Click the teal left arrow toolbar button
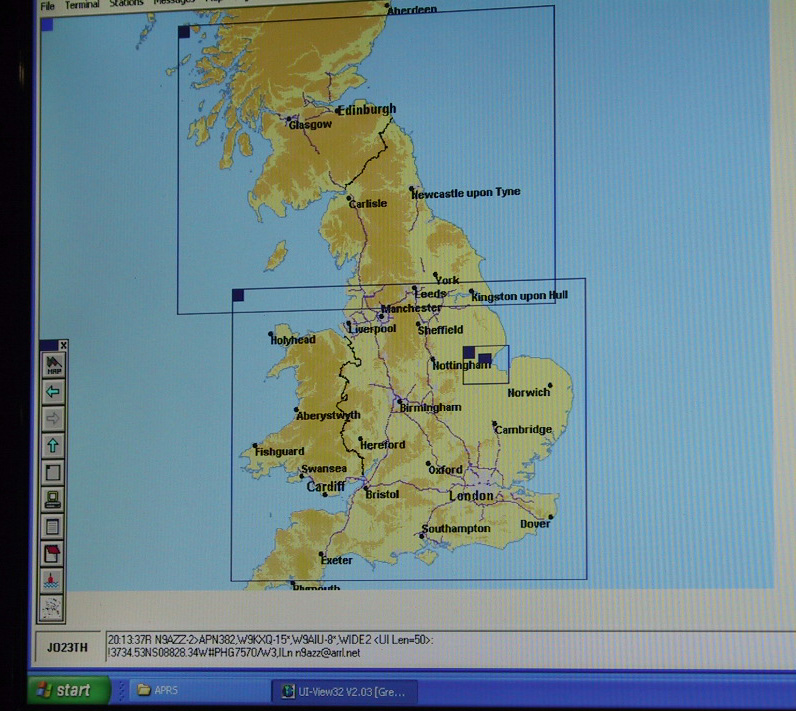The image size is (796, 711). 53,392
